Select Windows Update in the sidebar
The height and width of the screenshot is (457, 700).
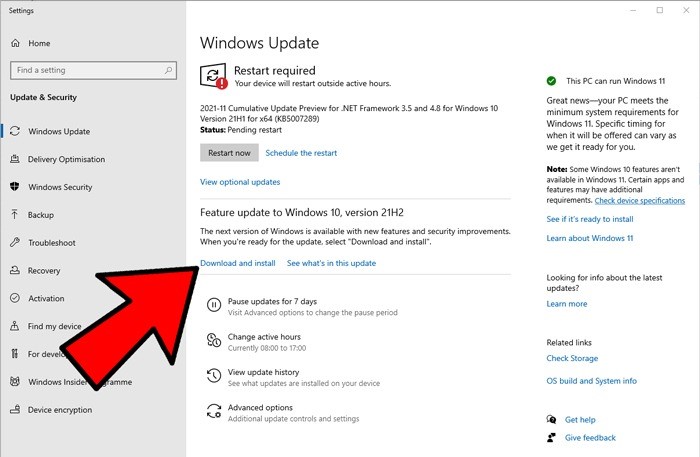[59, 131]
